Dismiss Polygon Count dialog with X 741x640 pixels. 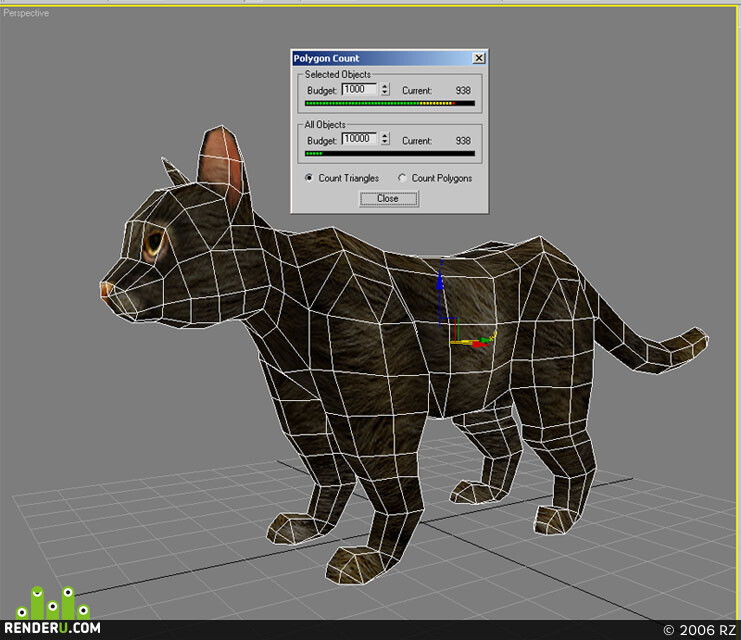(479, 58)
